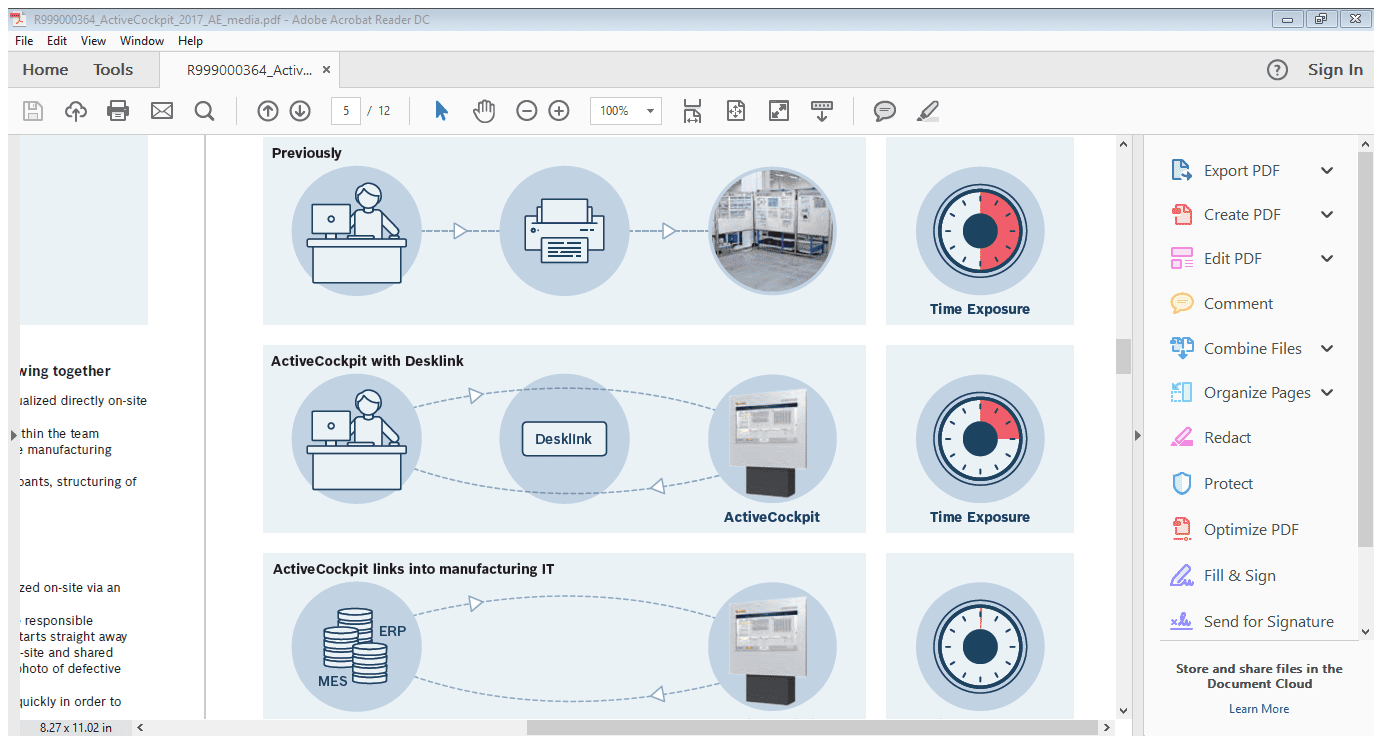The width and height of the screenshot is (1382, 744).
Task: Open the Edit menu
Action: tap(57, 41)
